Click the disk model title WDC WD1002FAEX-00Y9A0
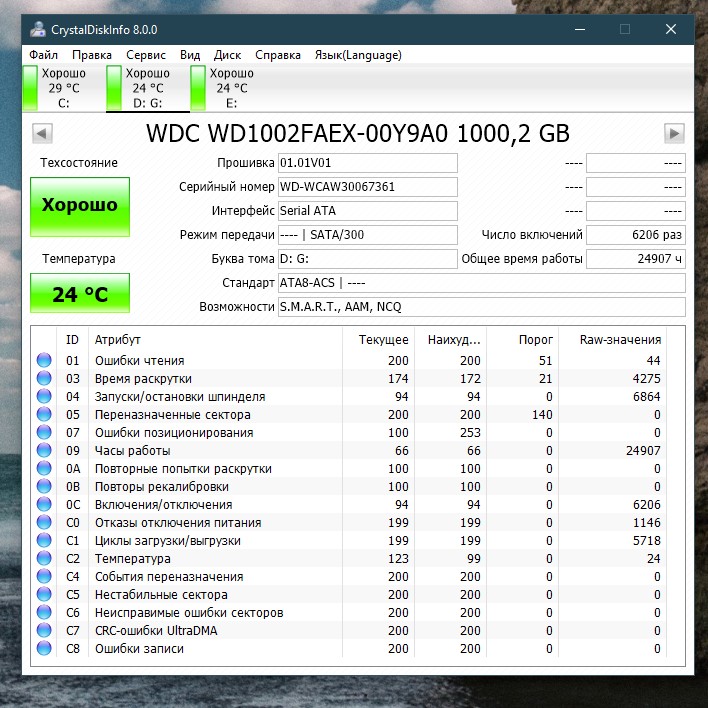The width and height of the screenshot is (708, 708). click(297, 133)
